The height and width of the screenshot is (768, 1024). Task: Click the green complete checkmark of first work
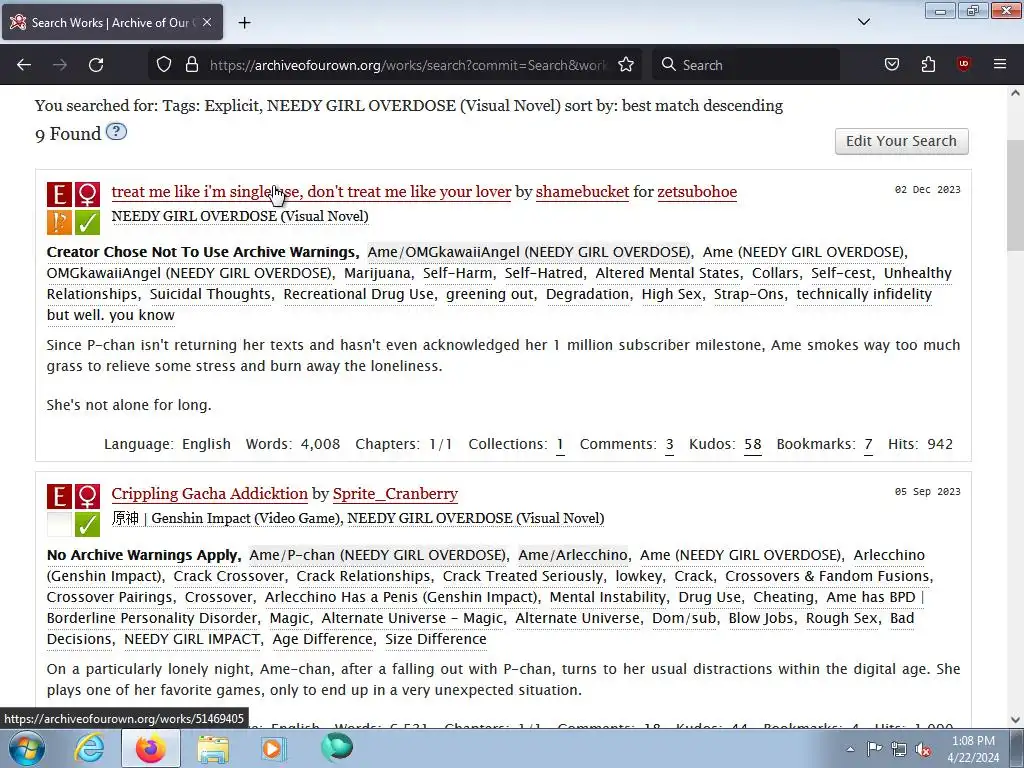87,222
